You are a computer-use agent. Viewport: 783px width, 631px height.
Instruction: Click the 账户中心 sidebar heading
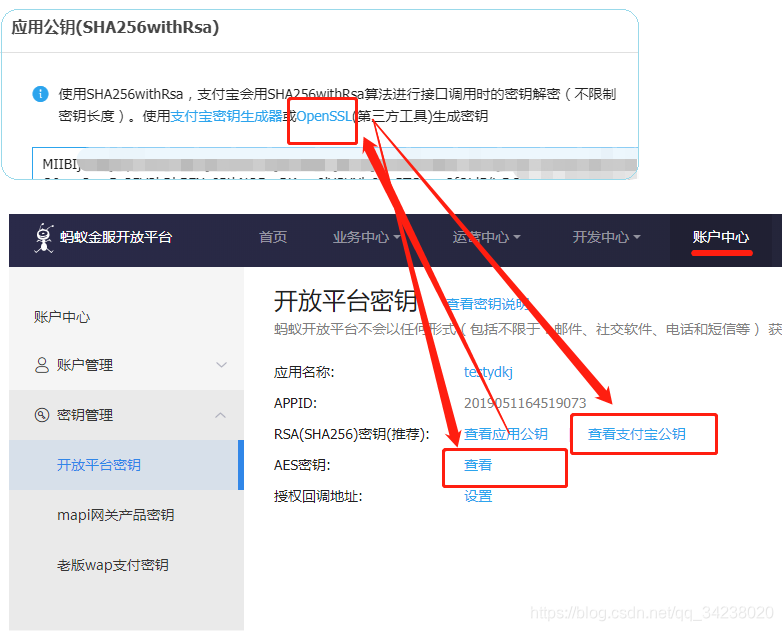(62, 317)
